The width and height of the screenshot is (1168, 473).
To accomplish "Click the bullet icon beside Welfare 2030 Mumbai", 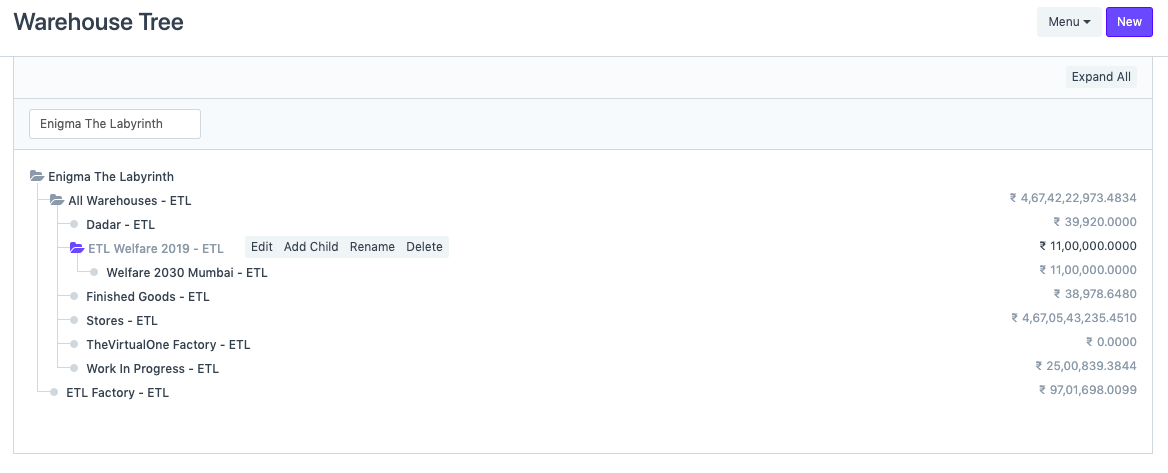I will (x=94, y=272).
